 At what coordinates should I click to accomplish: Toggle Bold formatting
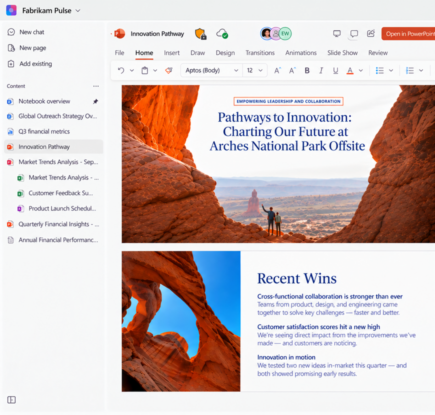tap(307, 70)
